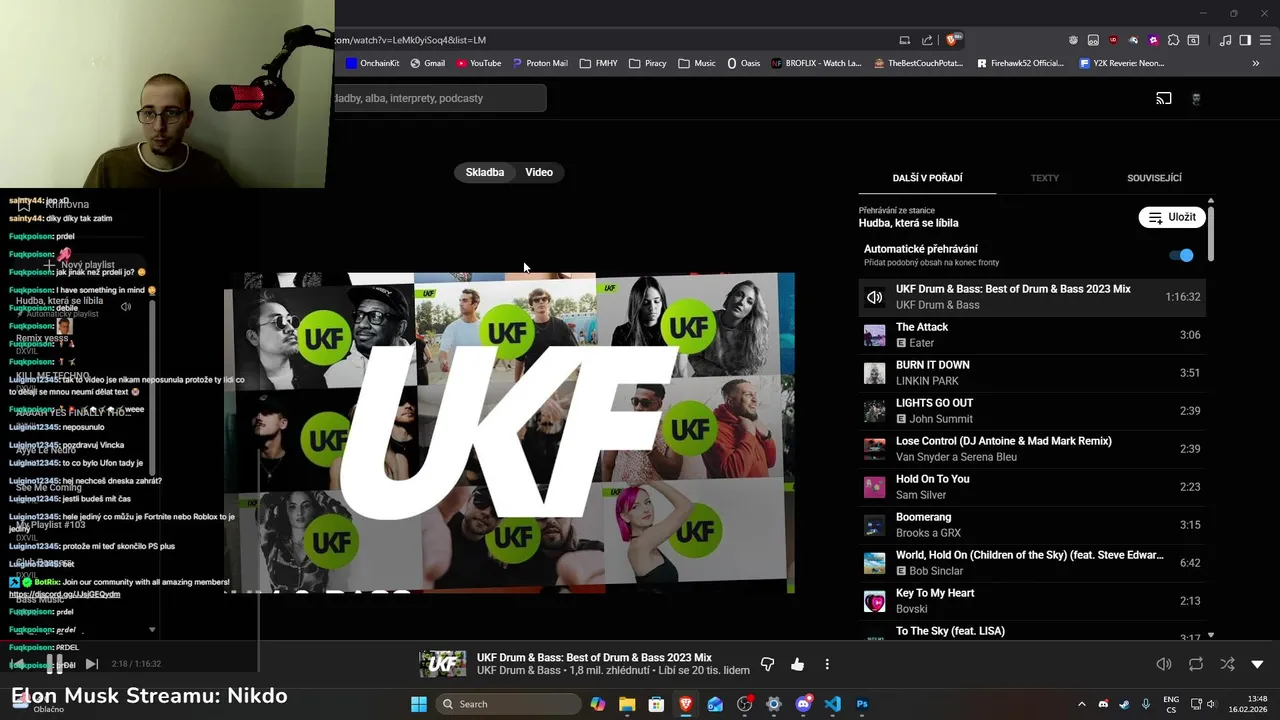Click the install app icon in address bar
Image resolution: width=1280 pixels, height=720 pixels.
(904, 40)
